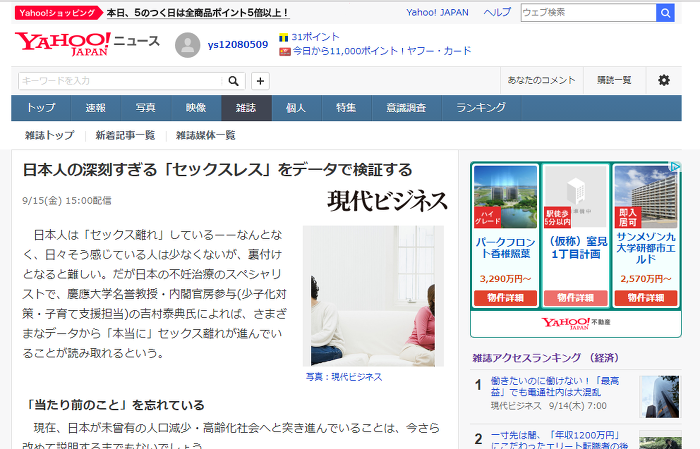Select the ランキング tab
Screen dimensions: 700x449
[481, 108]
